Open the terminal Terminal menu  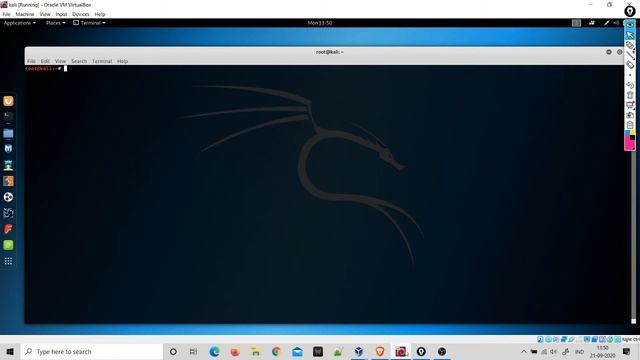click(102, 61)
